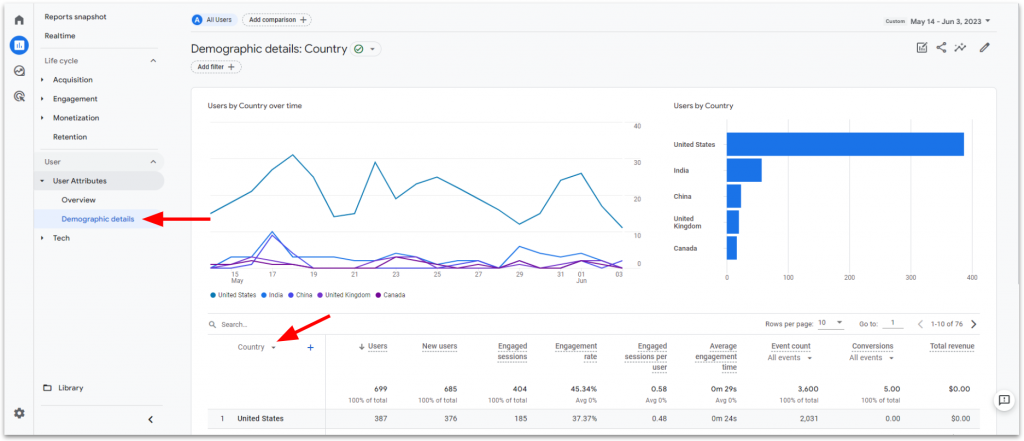Image resolution: width=1024 pixels, height=441 pixels.
Task: Click the pencil Customize report icon
Action: coord(985,47)
